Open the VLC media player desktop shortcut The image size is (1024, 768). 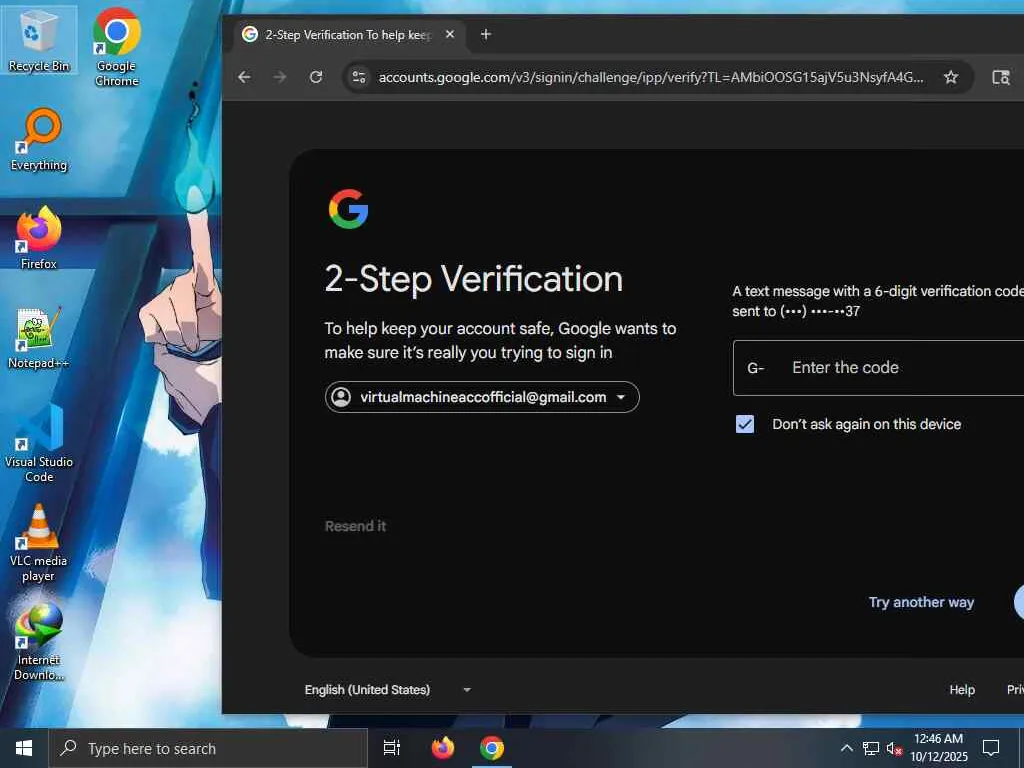tap(39, 543)
